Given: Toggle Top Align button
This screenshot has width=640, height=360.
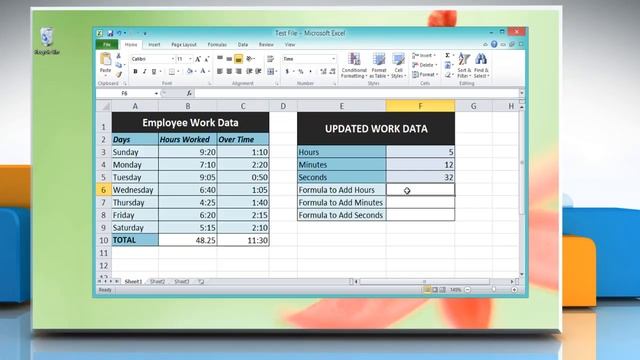Looking at the screenshot, I should tap(220, 59).
